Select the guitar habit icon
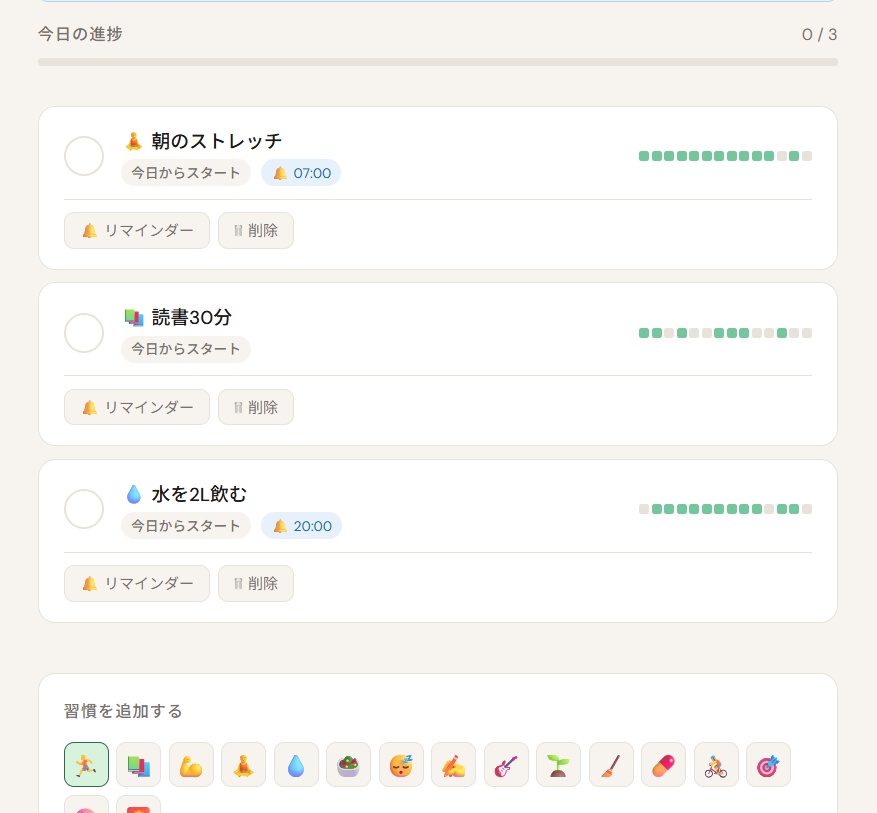The image size is (877, 813). (506, 764)
